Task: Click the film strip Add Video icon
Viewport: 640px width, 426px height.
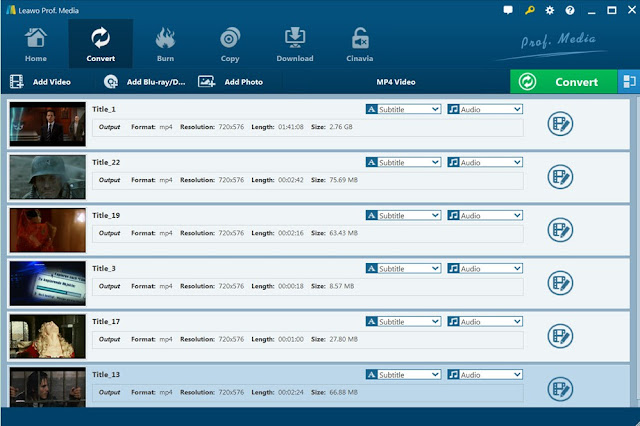Action: tap(17, 82)
